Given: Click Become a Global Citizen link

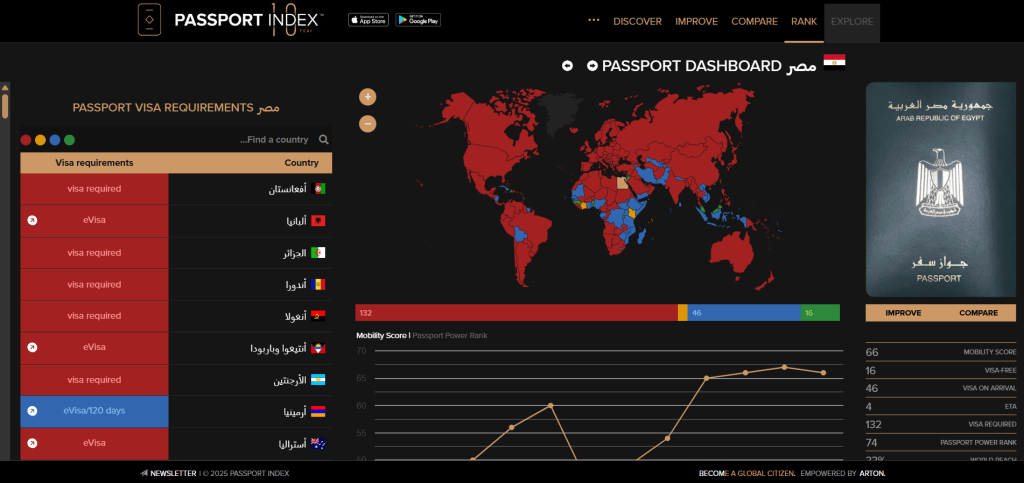Looking at the screenshot, I should 747,473.
